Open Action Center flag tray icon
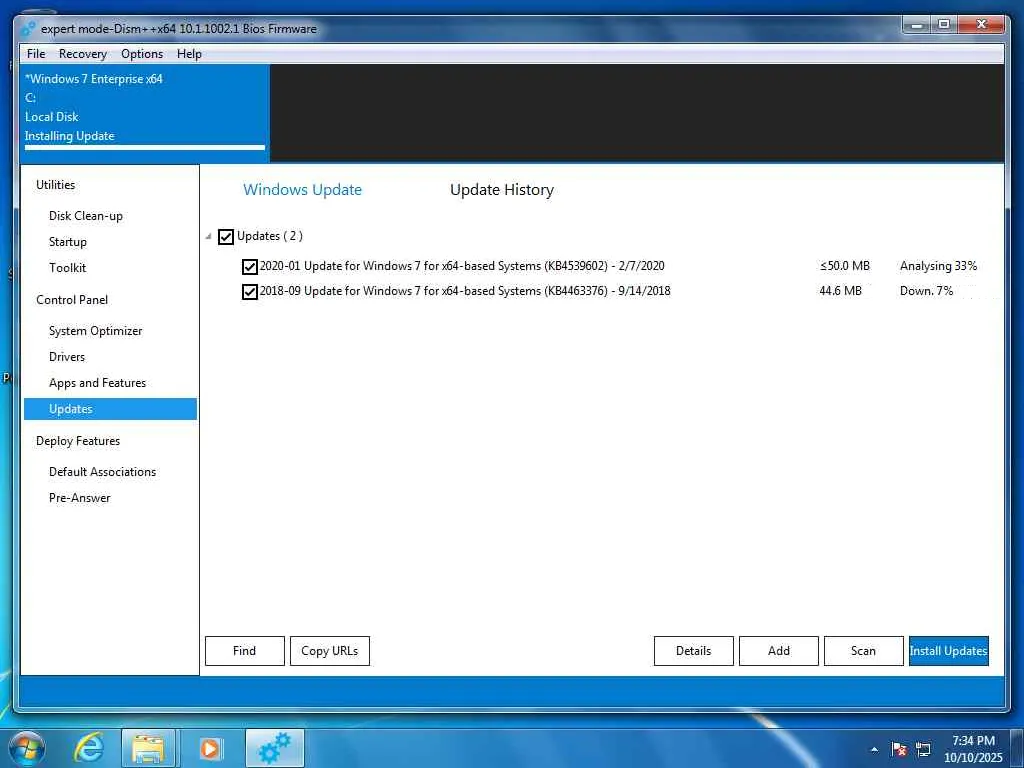The image size is (1024, 768). (x=899, y=750)
